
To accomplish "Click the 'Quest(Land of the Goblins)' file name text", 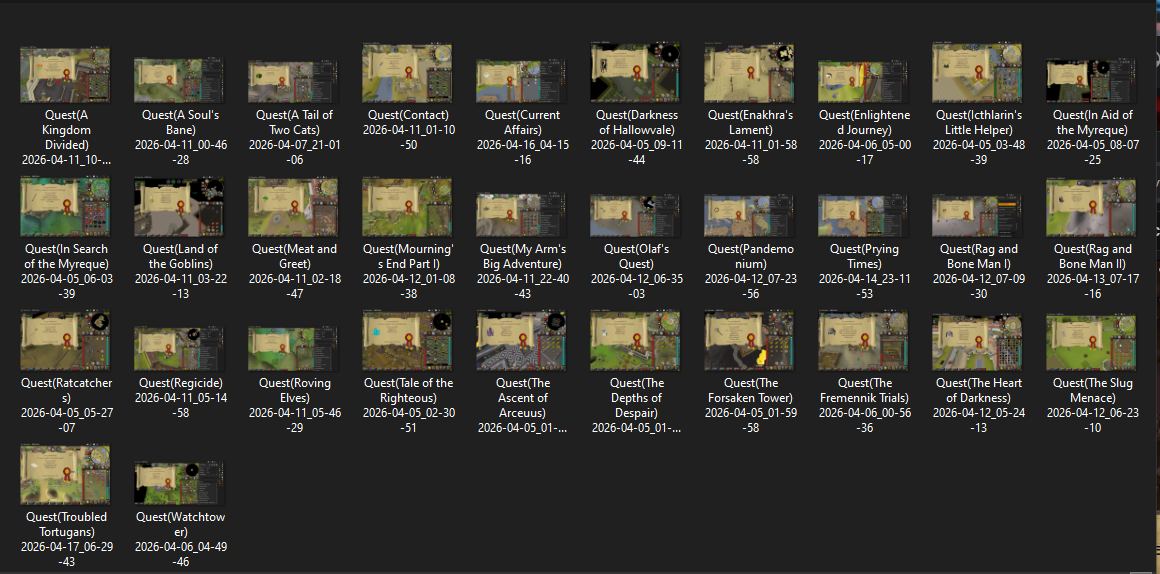I will [x=179, y=256].
